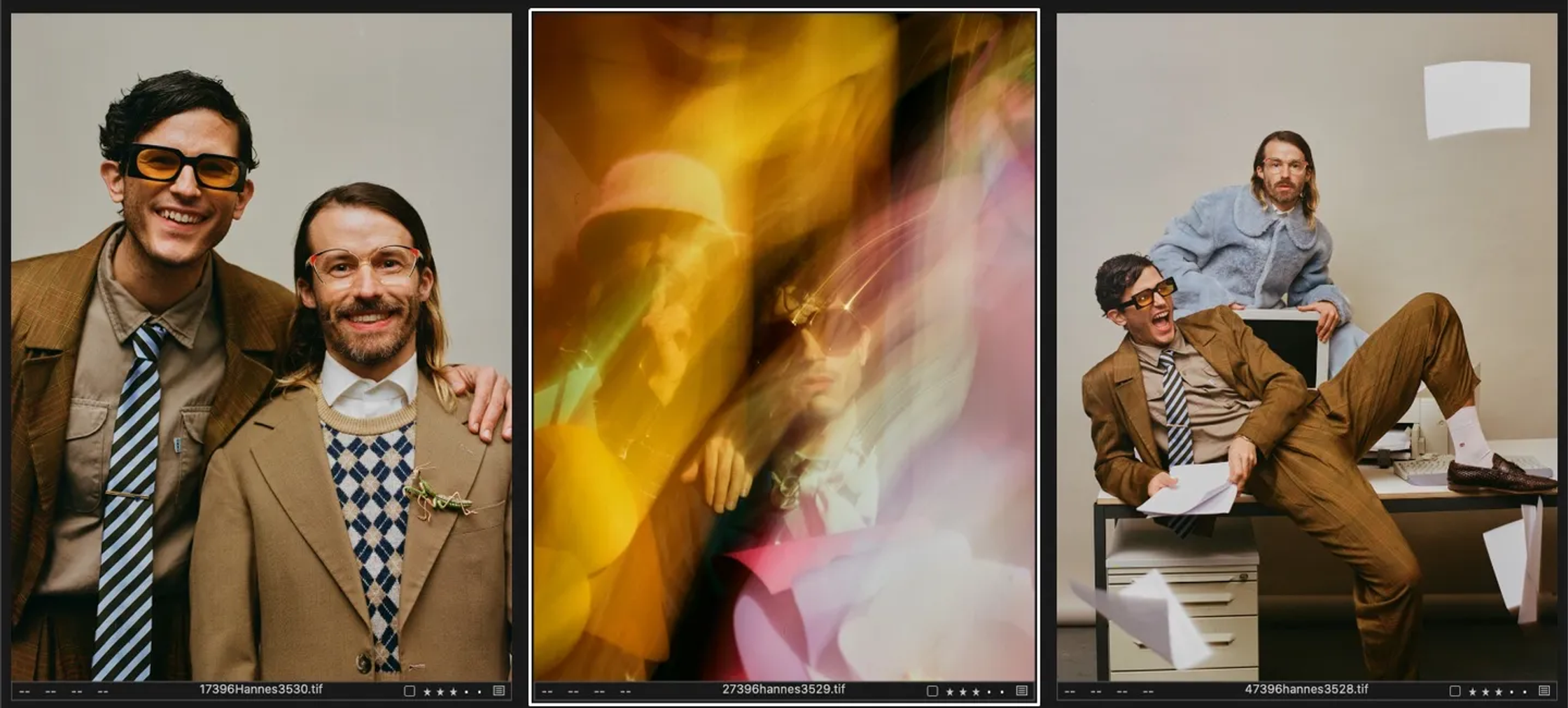
Task: Open the metadata icon on 27396hannes3529.tif
Action: [x=1022, y=691]
